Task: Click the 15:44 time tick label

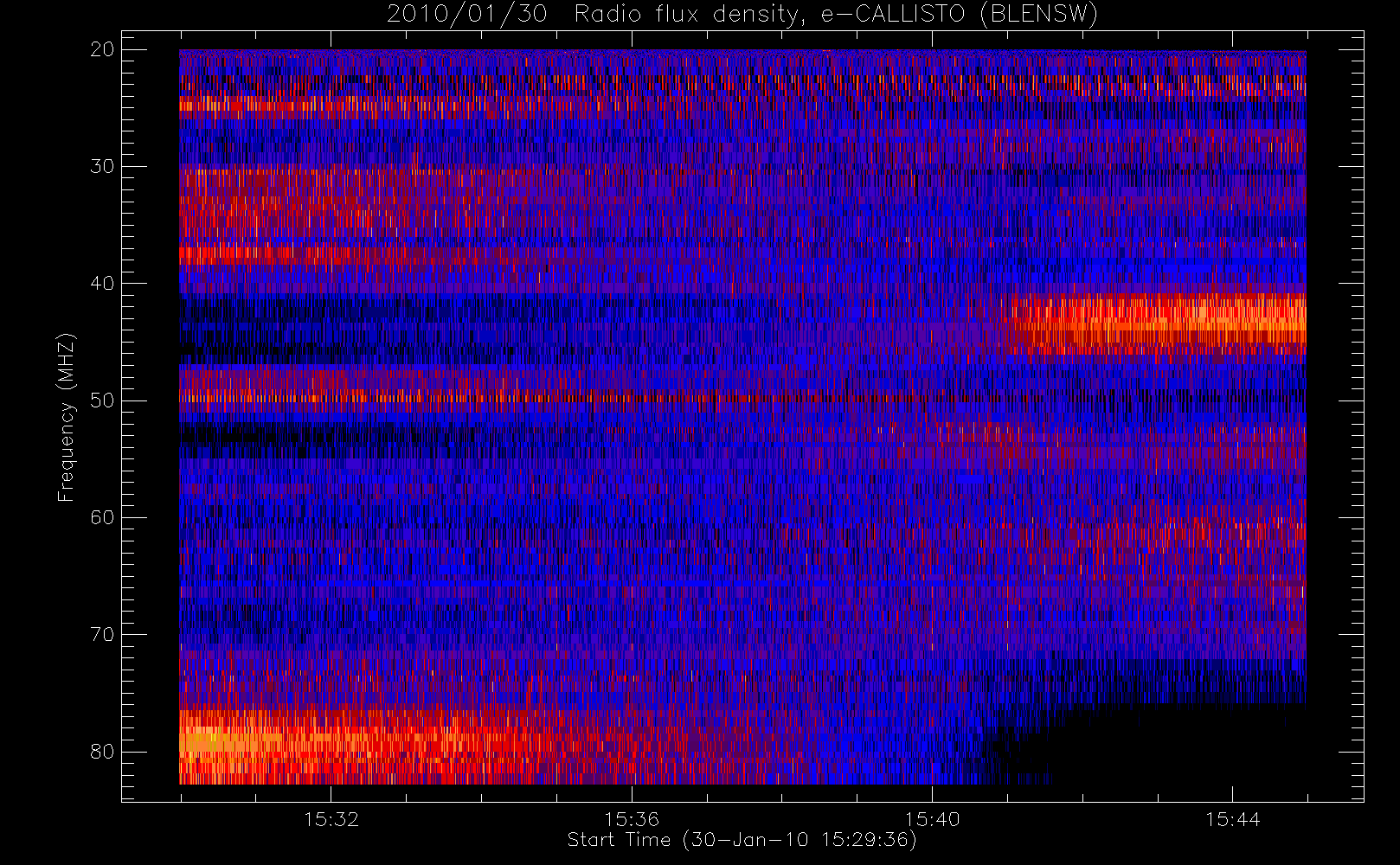Action: tap(1233, 819)
